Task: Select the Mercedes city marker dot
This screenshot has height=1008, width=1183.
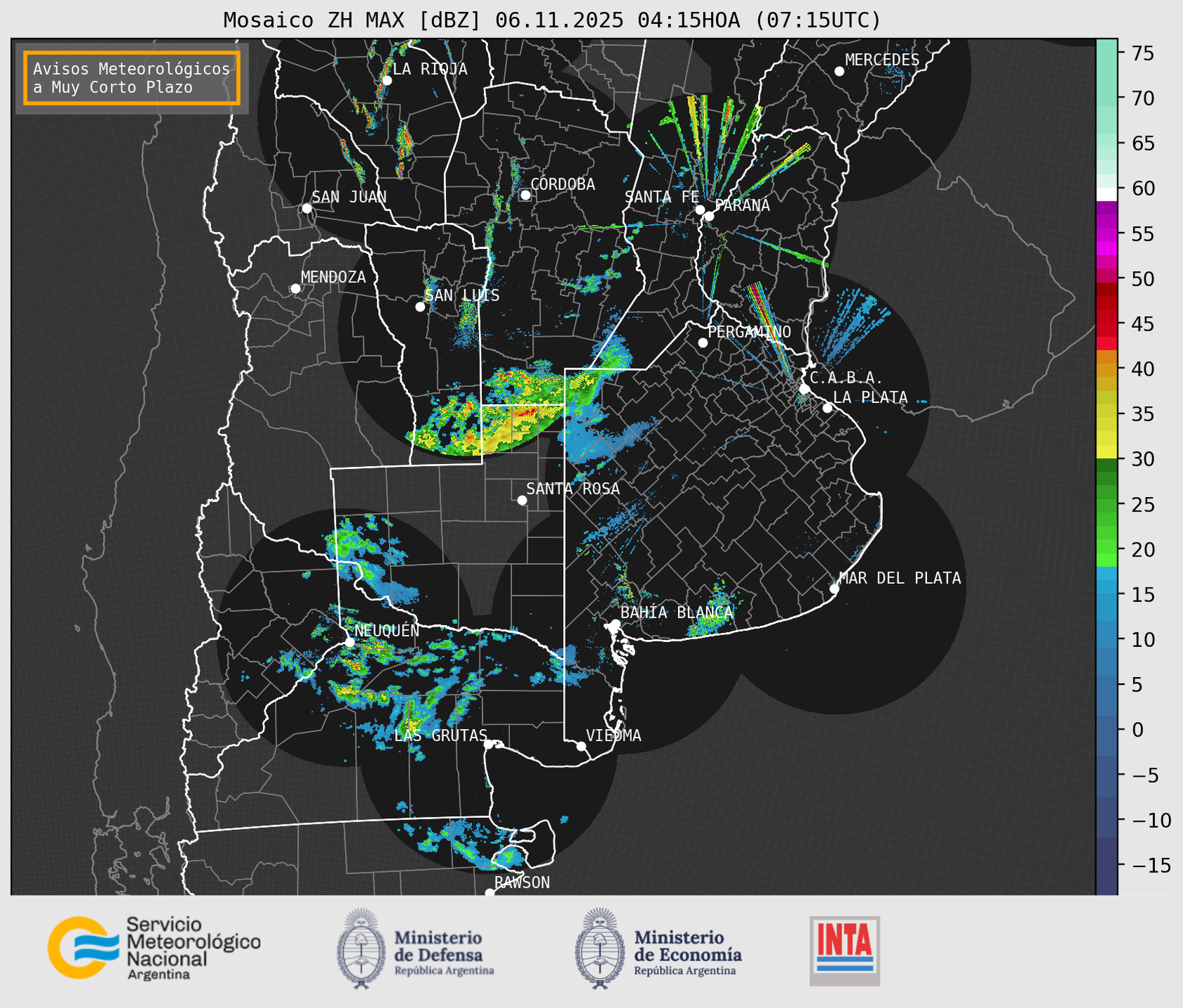Action: pos(839,71)
